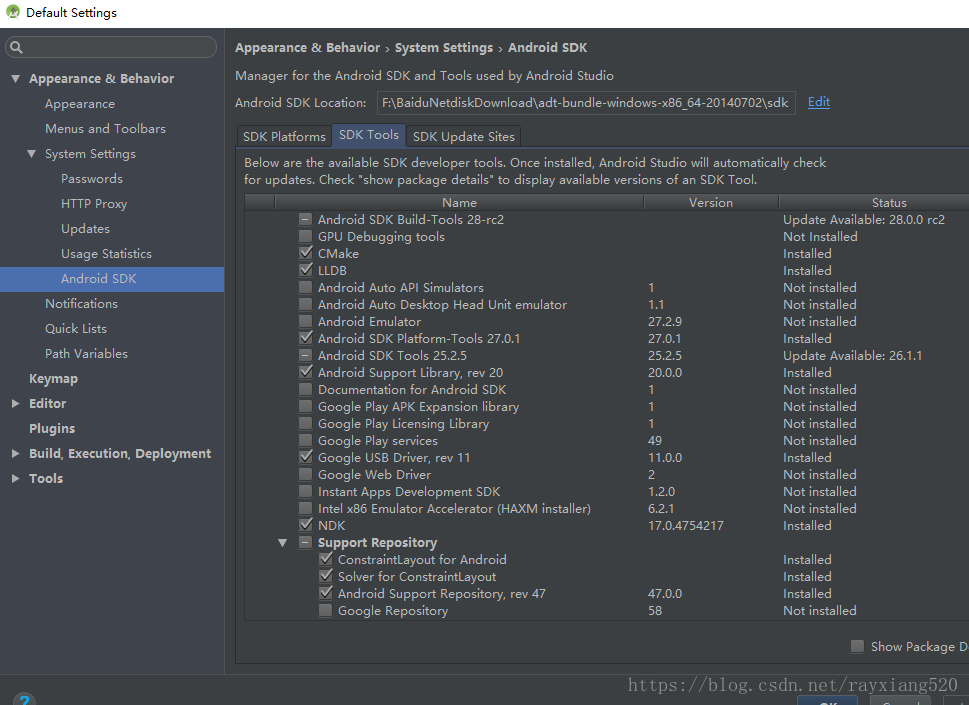
Task: Open help with the question mark button
Action: coord(24,700)
